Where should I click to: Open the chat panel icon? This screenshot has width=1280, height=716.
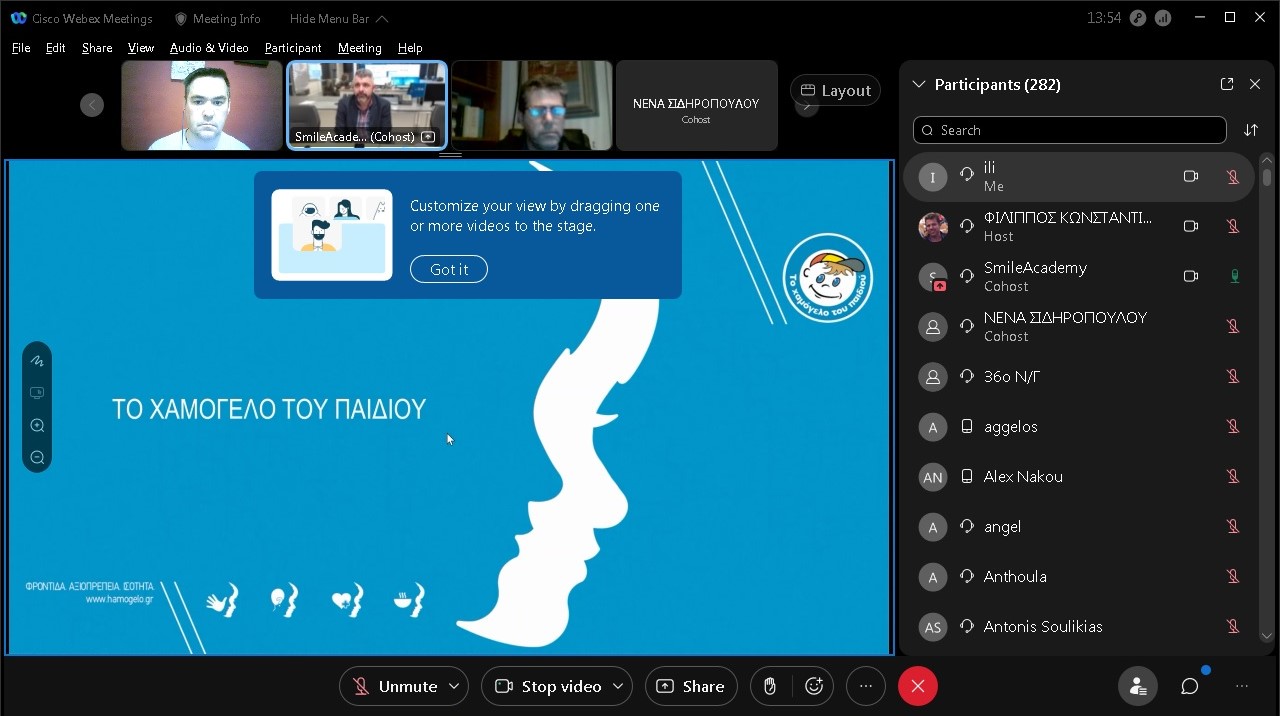(1189, 686)
